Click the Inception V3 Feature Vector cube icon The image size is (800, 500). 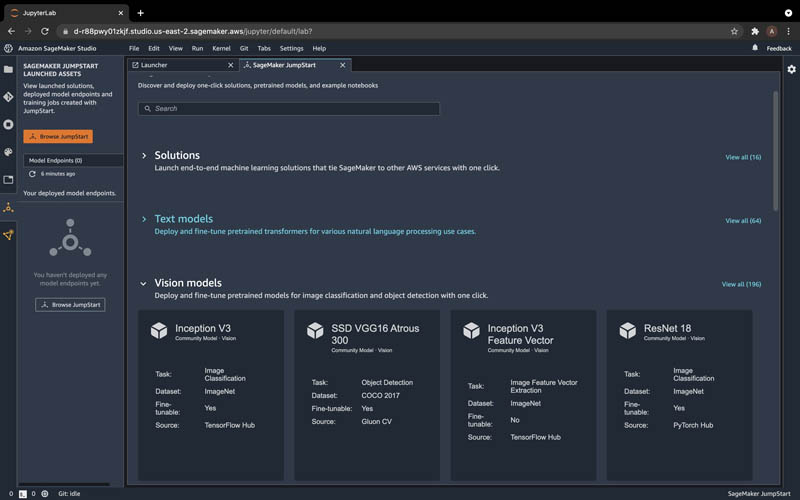tap(471, 331)
